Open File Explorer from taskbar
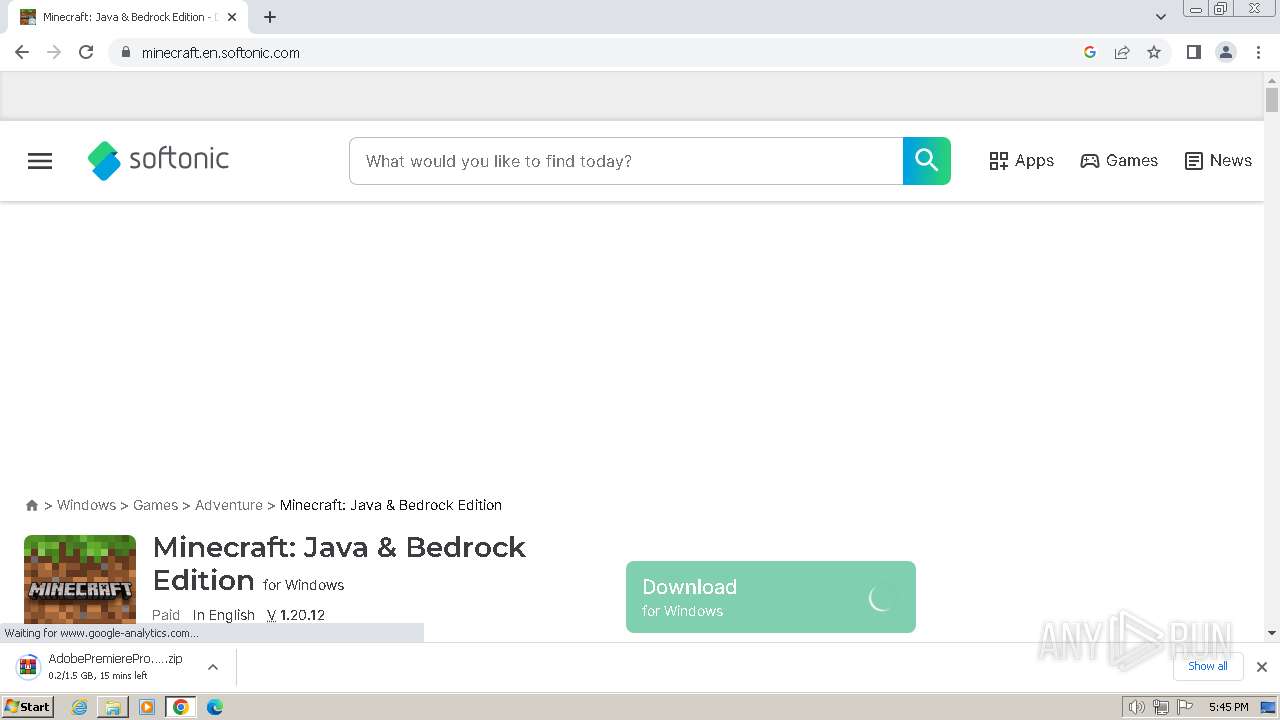Screen dimensions: 1280x720 [x=113, y=707]
